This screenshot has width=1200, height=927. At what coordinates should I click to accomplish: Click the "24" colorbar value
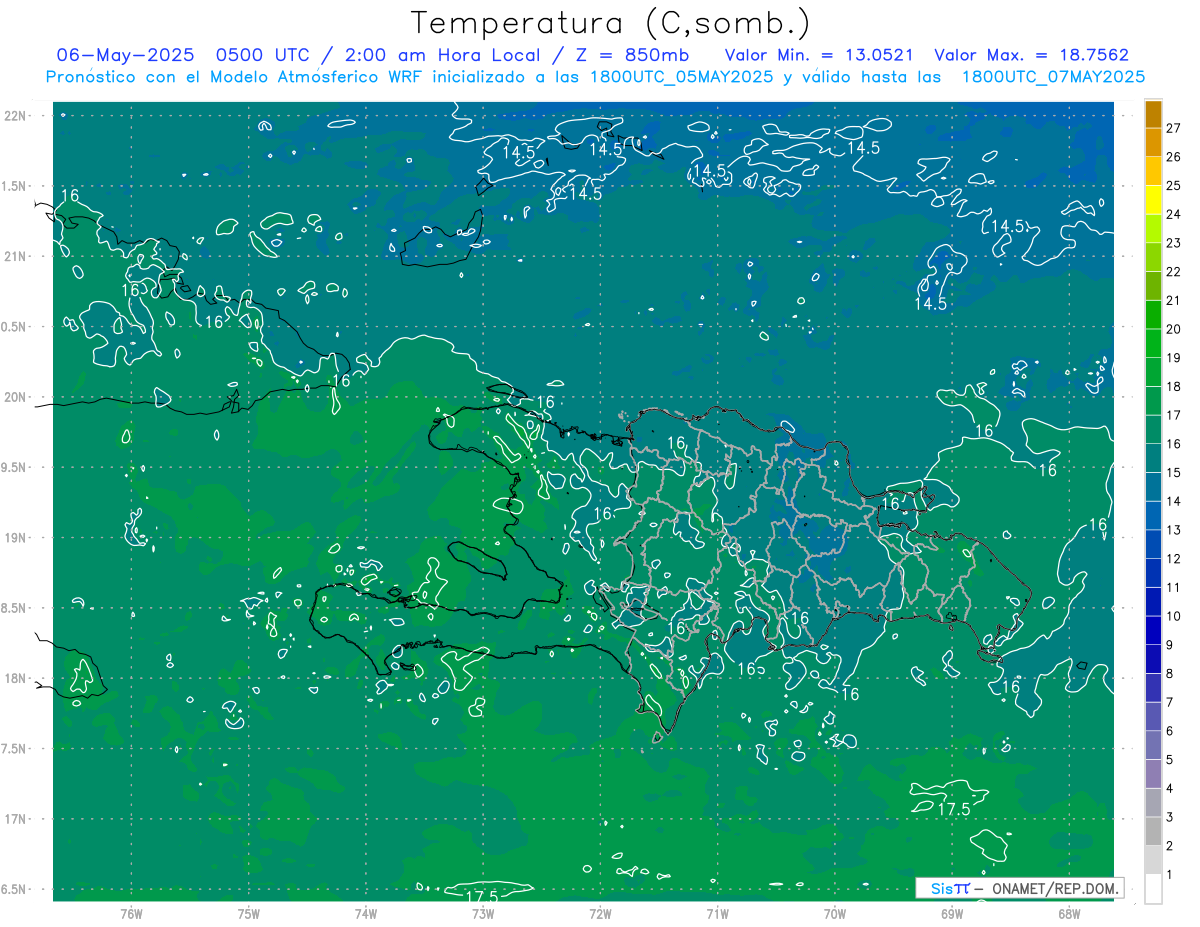coord(1174,214)
